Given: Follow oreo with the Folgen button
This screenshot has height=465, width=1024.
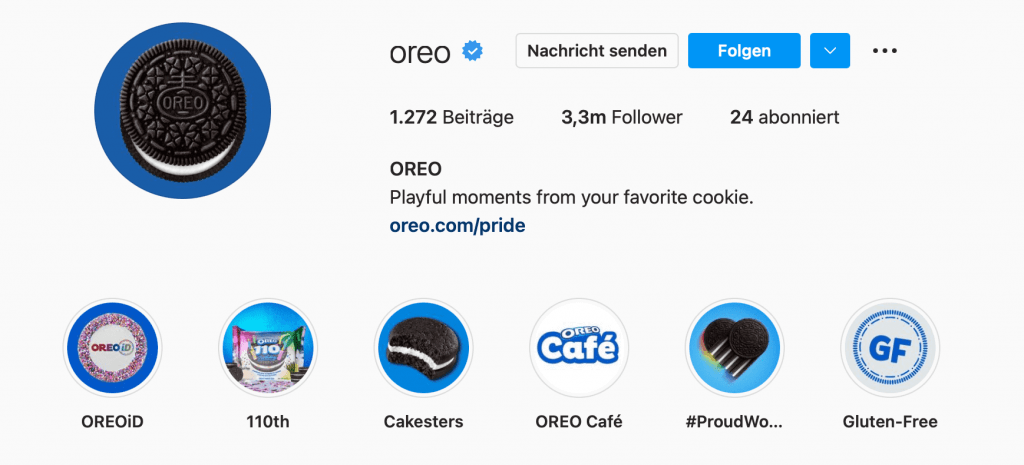Looking at the screenshot, I should (744, 50).
